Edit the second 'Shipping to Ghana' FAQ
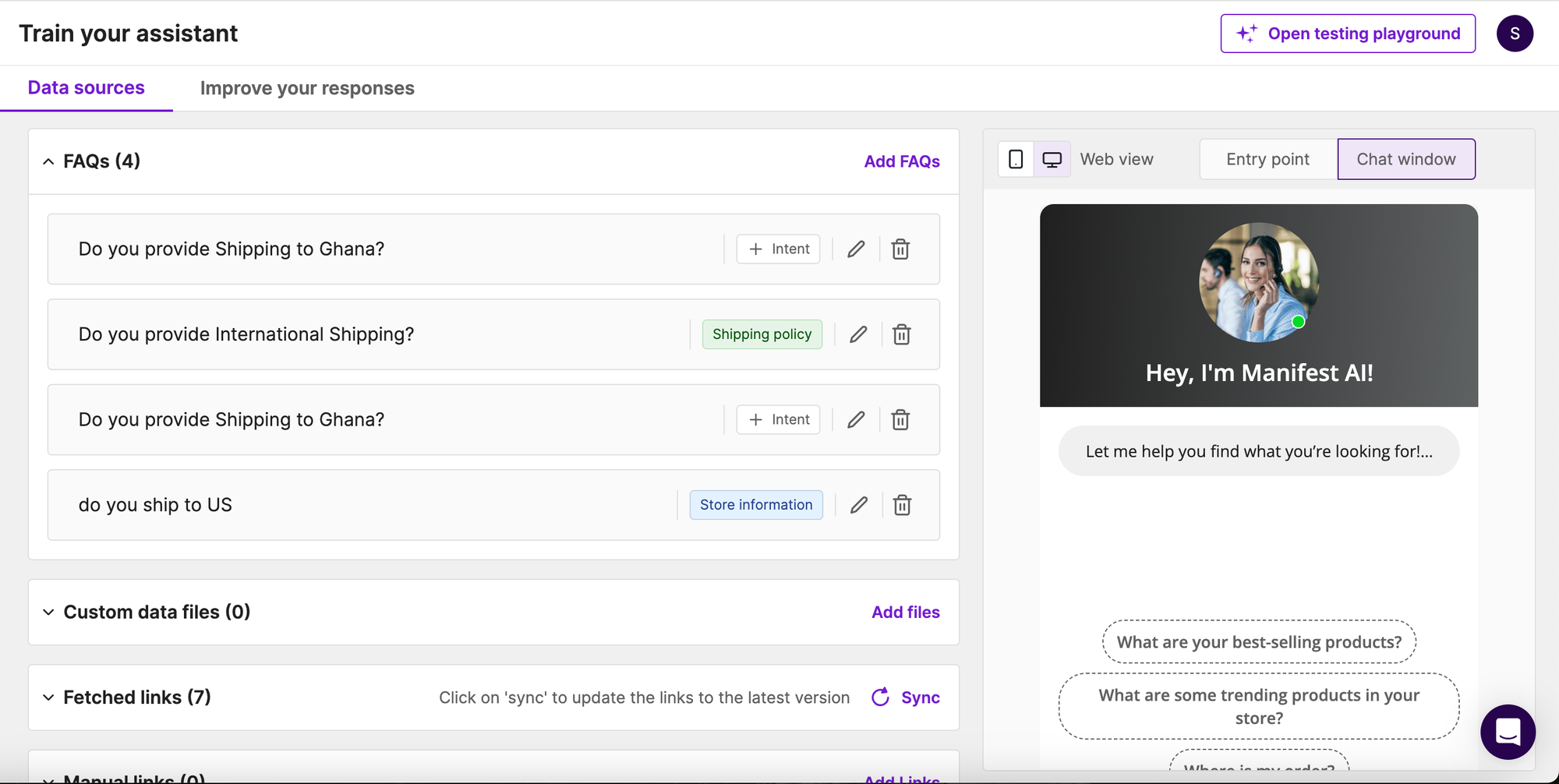1559x784 pixels. (856, 420)
